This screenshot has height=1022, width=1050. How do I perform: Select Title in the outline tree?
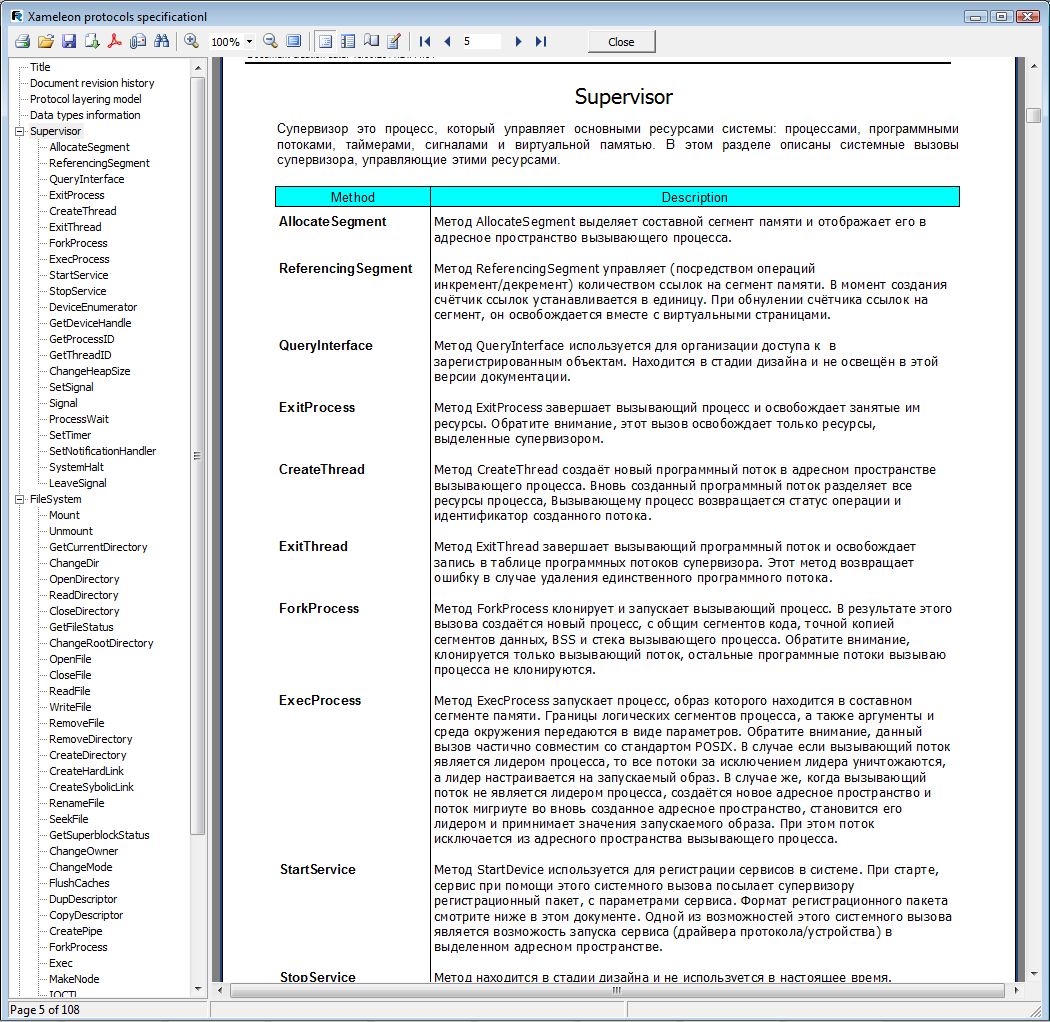tap(40, 67)
